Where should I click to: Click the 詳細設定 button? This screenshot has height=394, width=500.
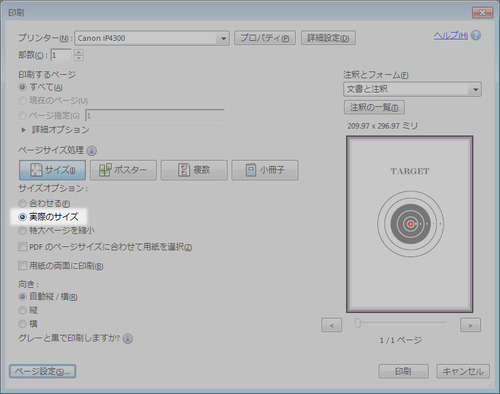click(x=328, y=38)
